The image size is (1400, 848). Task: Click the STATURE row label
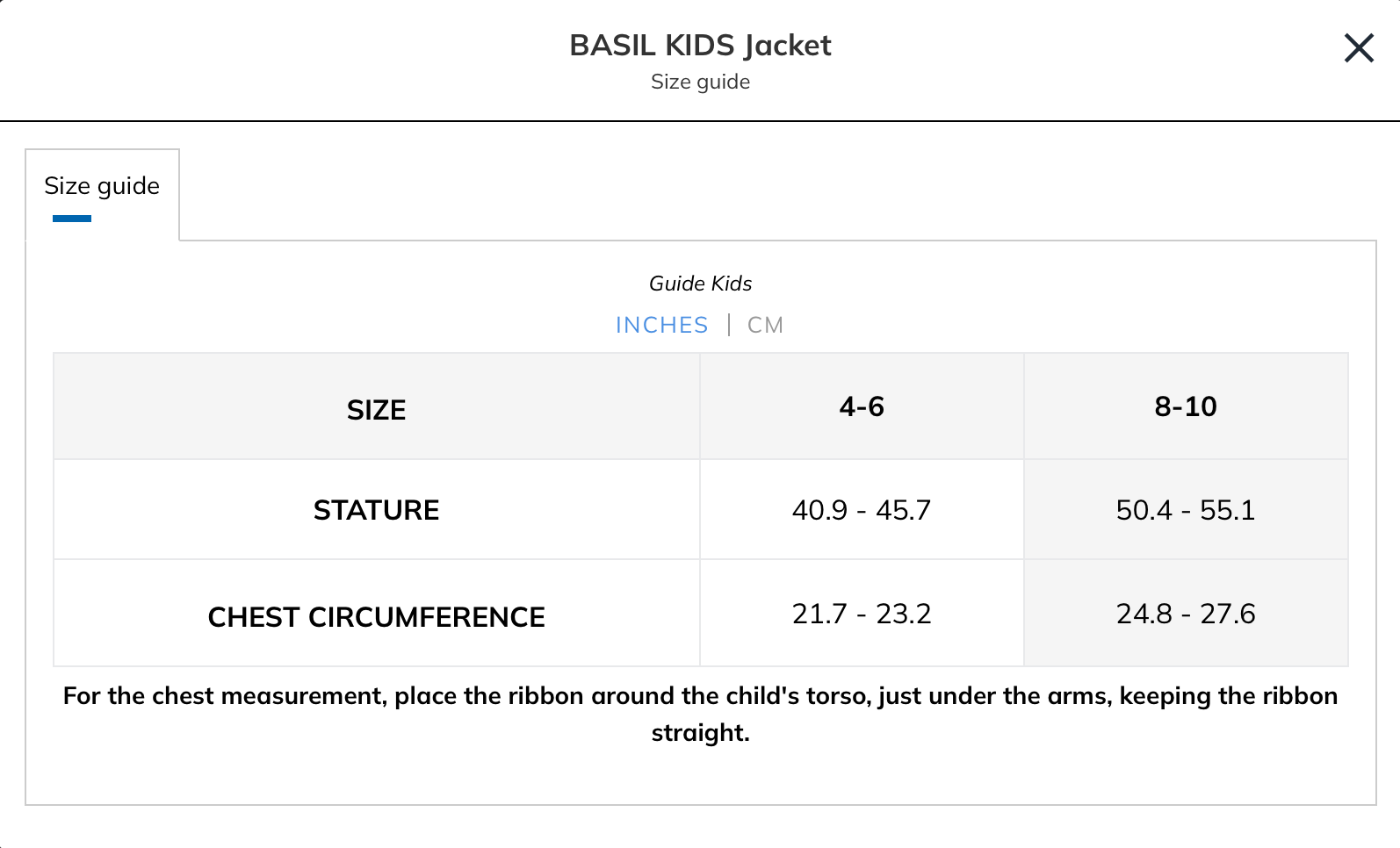click(x=376, y=510)
